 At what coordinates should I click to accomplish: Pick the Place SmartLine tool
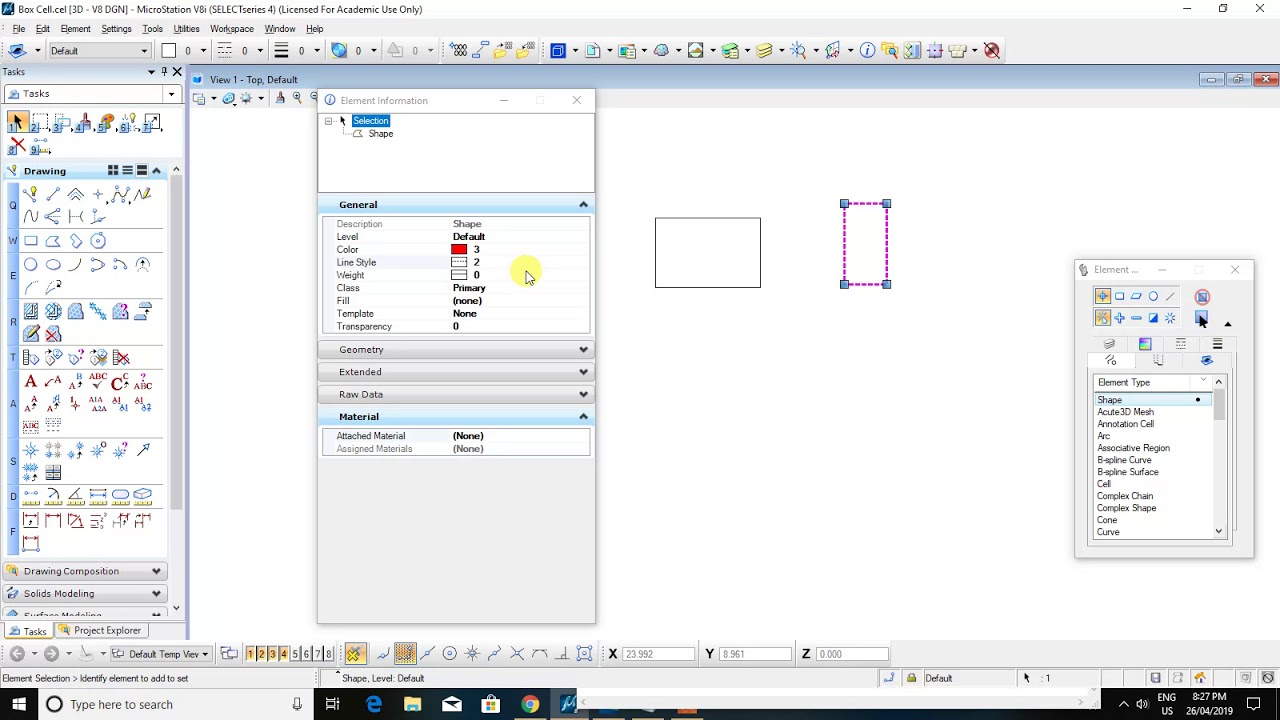pos(31,194)
